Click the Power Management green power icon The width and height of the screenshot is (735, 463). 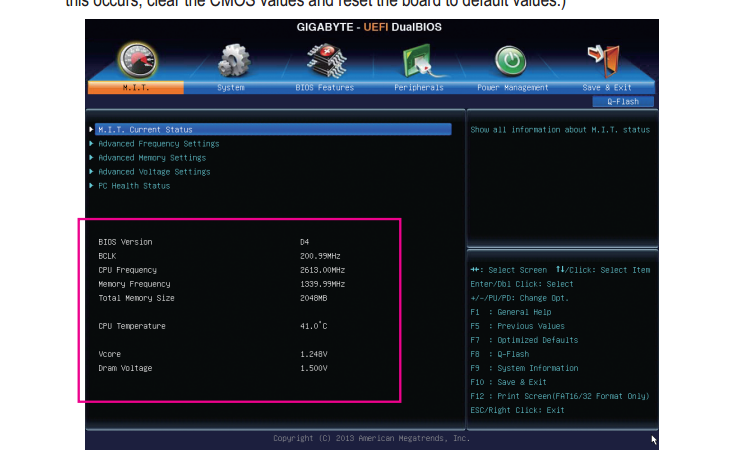510,61
